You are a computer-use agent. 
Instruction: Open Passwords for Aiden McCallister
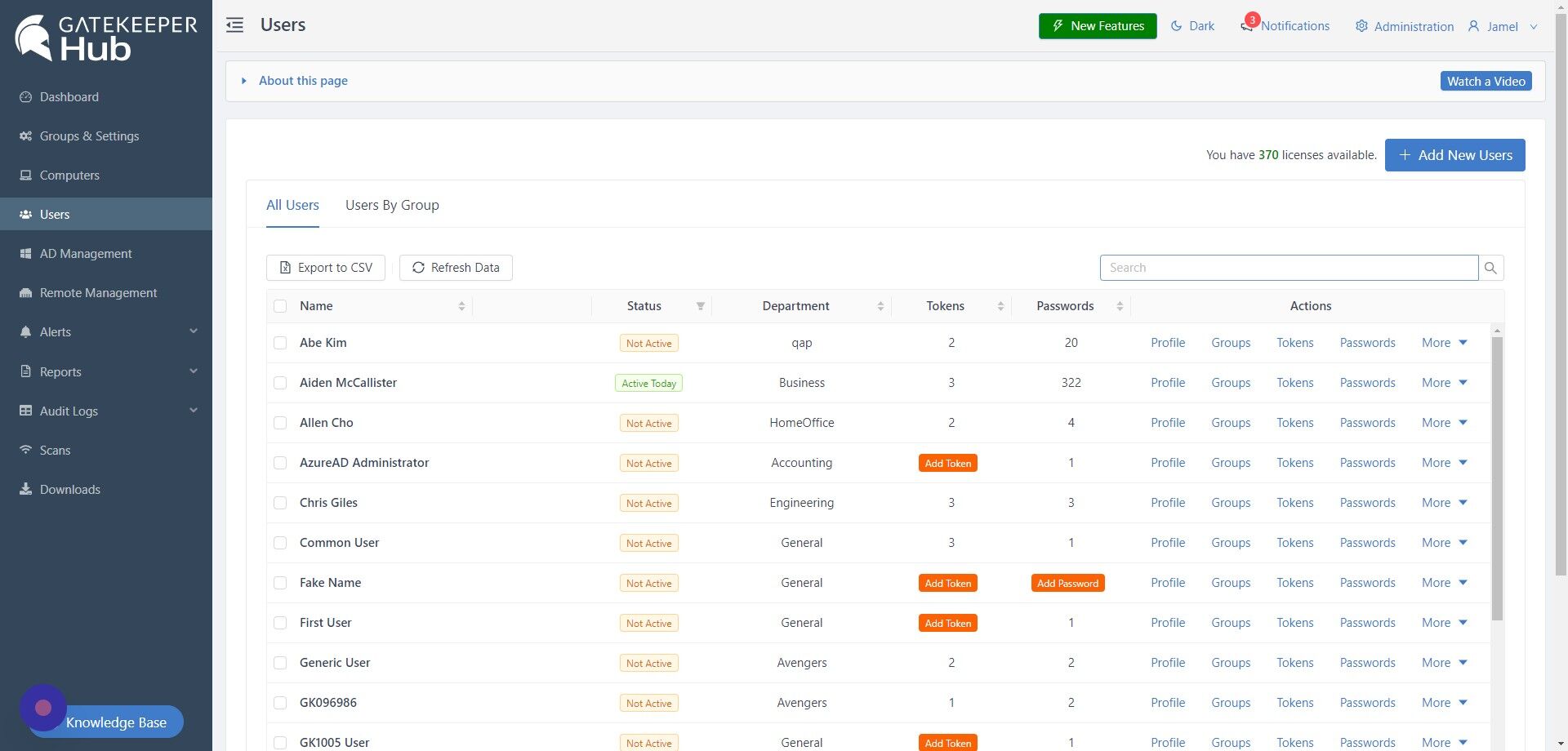[x=1367, y=383]
